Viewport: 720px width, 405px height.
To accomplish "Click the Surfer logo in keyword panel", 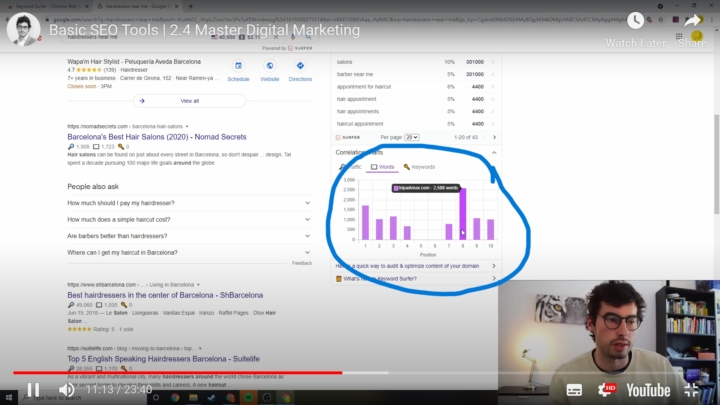I will [348, 137].
